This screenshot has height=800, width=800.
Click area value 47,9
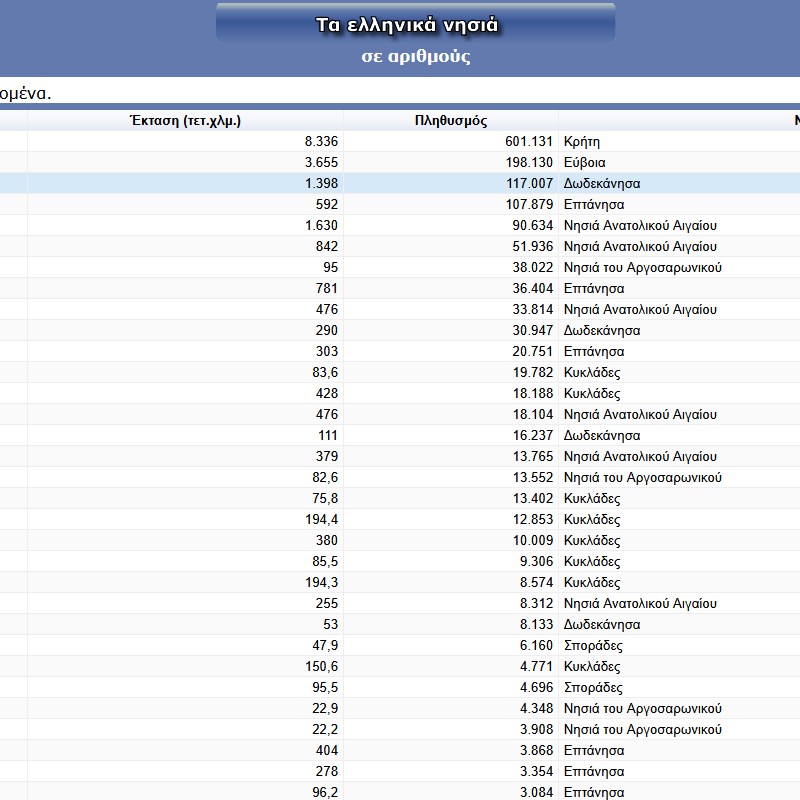325,645
